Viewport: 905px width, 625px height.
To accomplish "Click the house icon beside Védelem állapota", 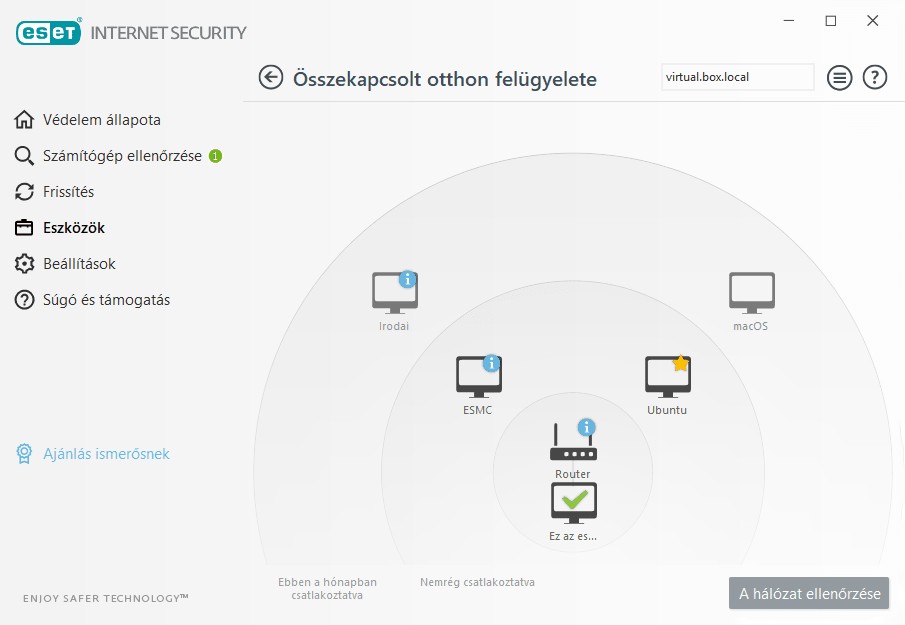I will pyautogui.click(x=24, y=119).
